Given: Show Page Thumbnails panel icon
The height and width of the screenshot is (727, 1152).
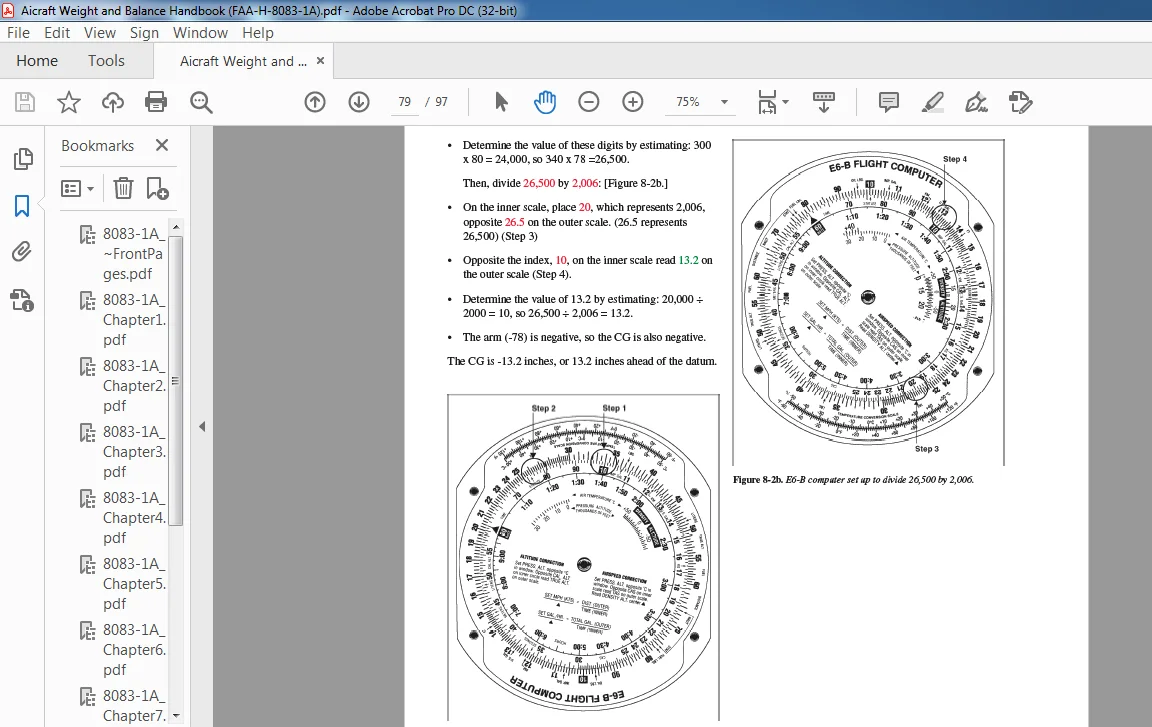Looking at the screenshot, I should (23, 159).
